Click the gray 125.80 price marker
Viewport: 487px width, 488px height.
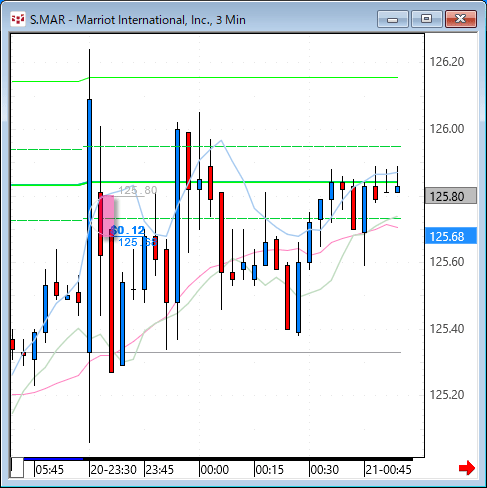coord(451,196)
